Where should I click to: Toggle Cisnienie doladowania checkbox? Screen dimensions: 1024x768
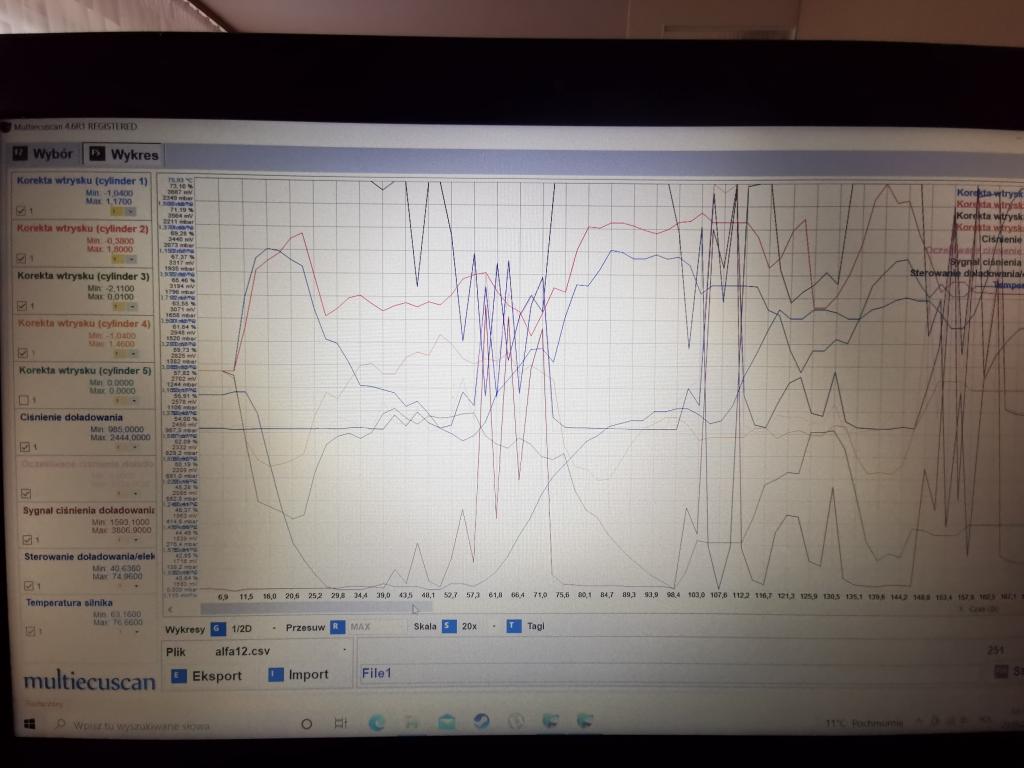25,447
